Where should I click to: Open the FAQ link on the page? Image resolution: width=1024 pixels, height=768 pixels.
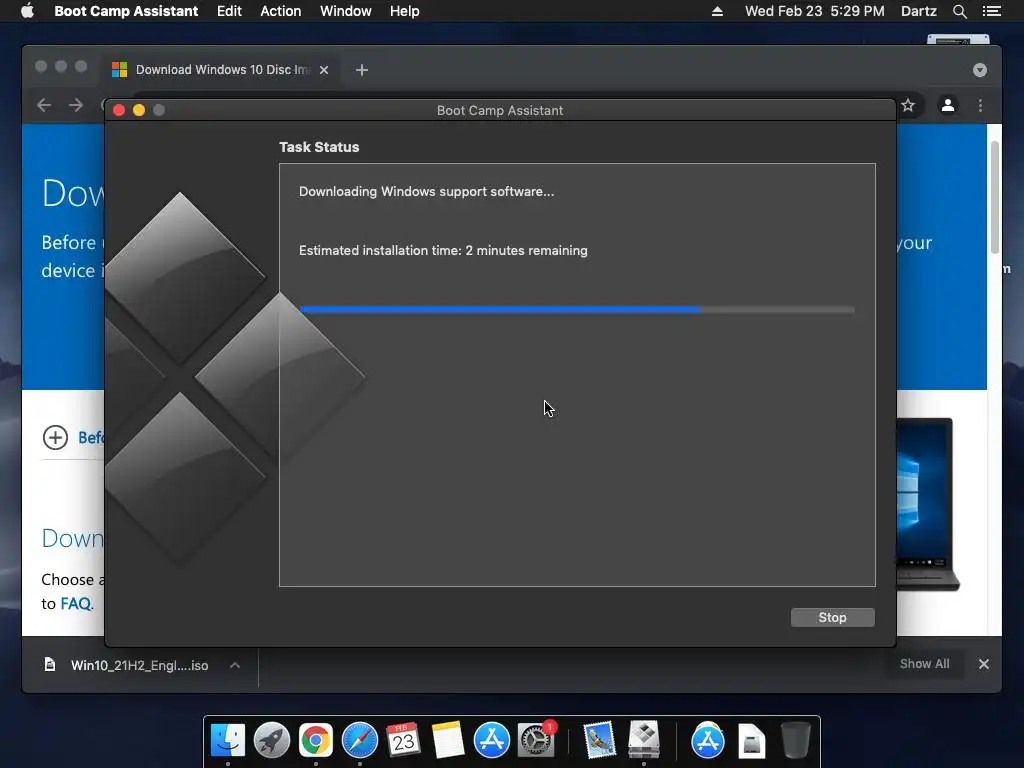tap(76, 603)
